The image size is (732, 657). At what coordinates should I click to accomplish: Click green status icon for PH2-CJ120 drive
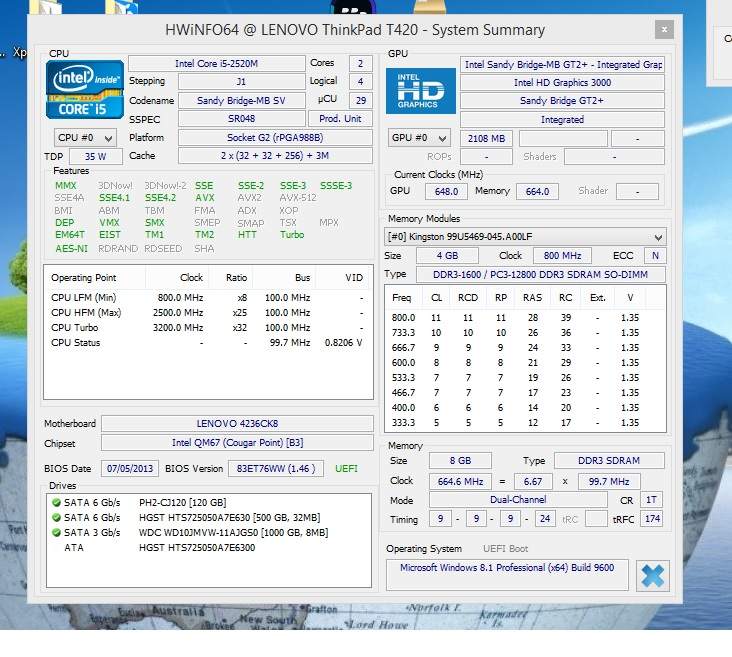(56, 502)
